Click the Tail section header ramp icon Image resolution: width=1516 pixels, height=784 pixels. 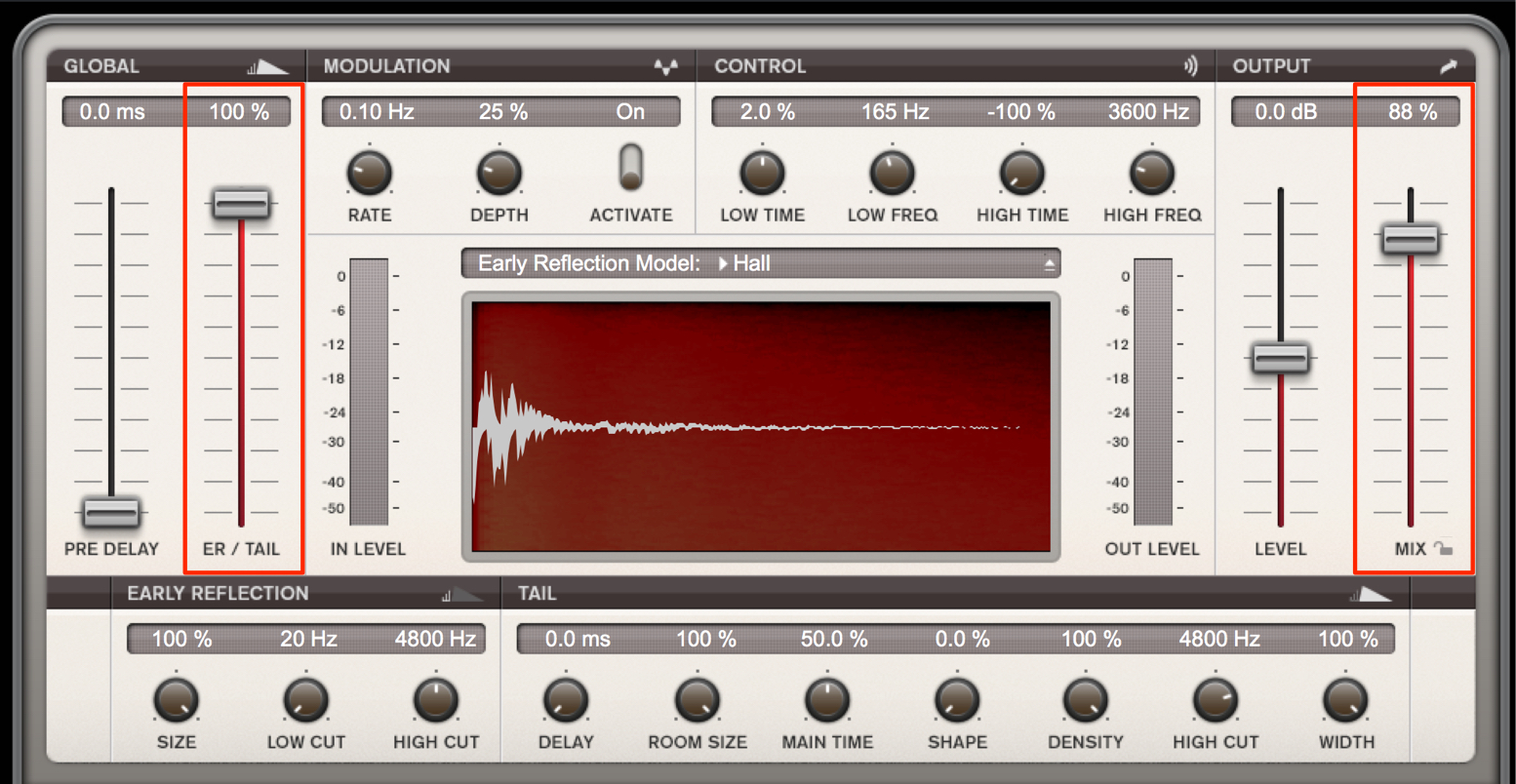click(x=1371, y=594)
